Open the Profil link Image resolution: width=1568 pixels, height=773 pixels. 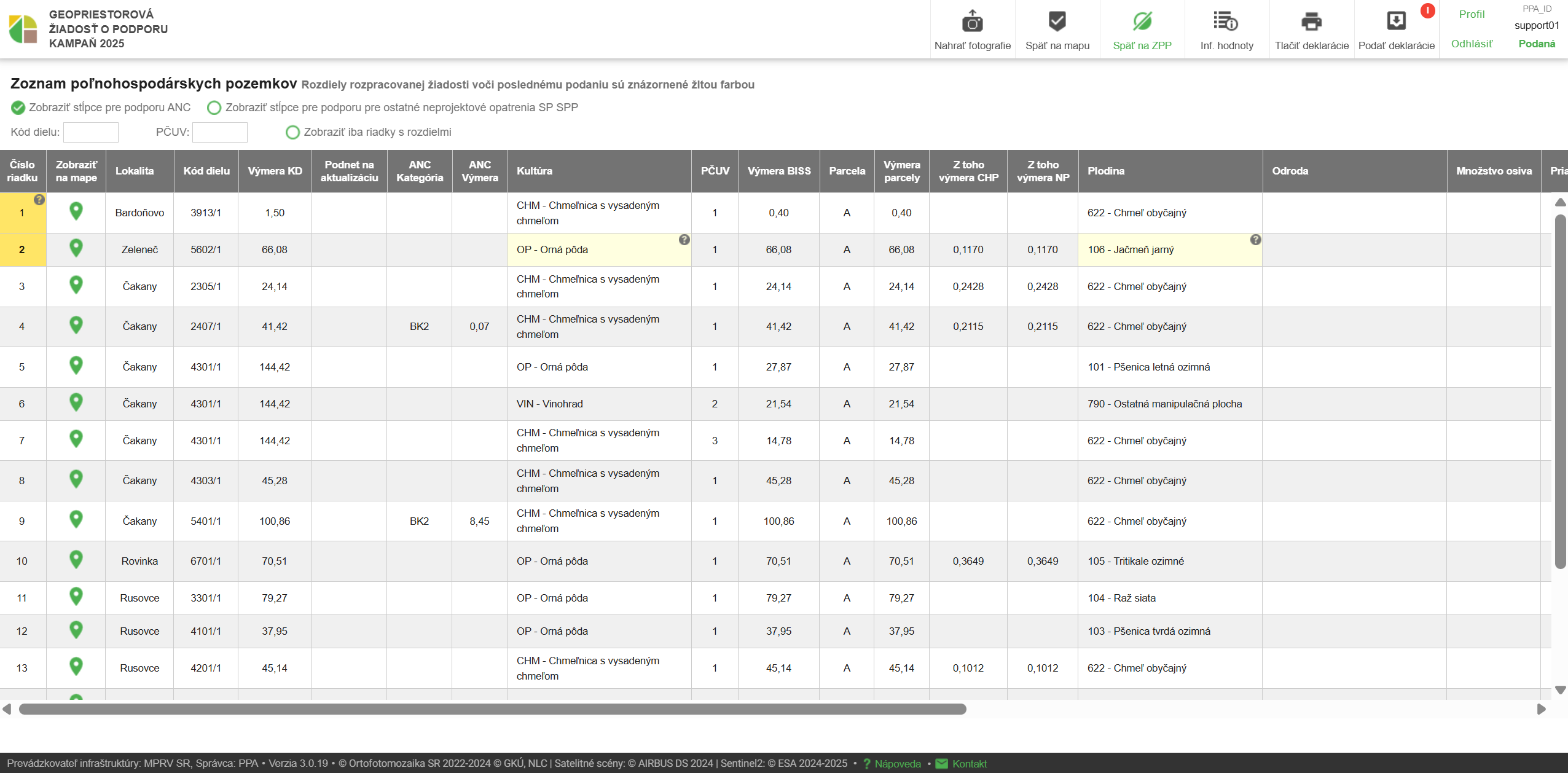click(1471, 14)
